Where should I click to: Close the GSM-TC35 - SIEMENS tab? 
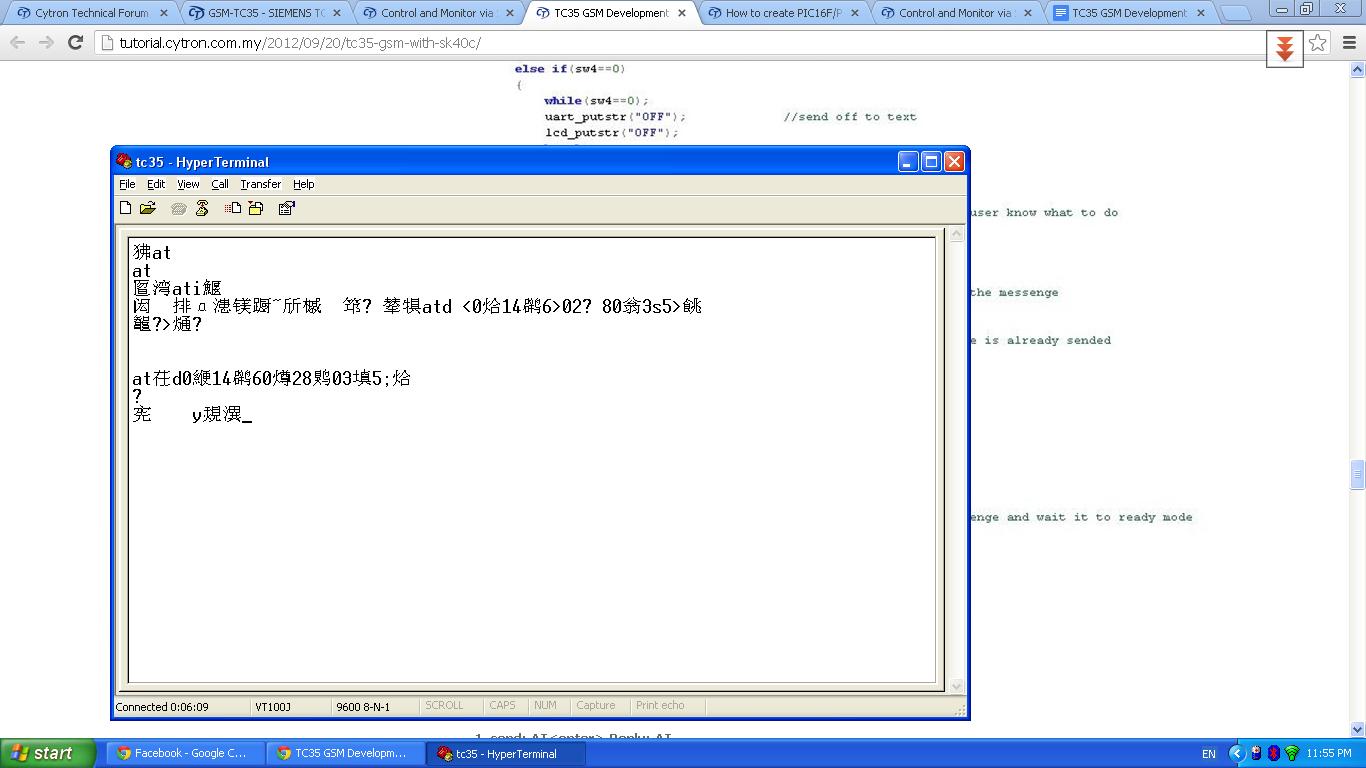(x=336, y=14)
